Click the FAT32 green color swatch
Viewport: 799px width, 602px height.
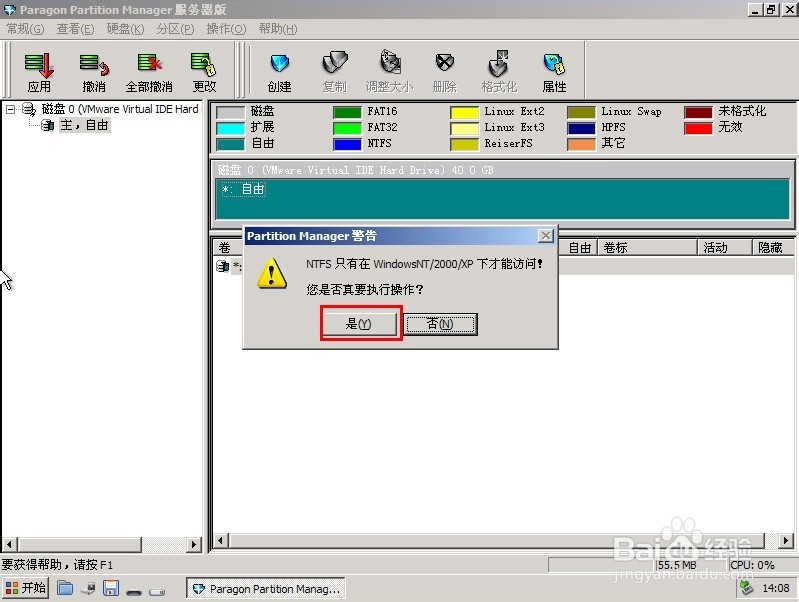point(347,128)
